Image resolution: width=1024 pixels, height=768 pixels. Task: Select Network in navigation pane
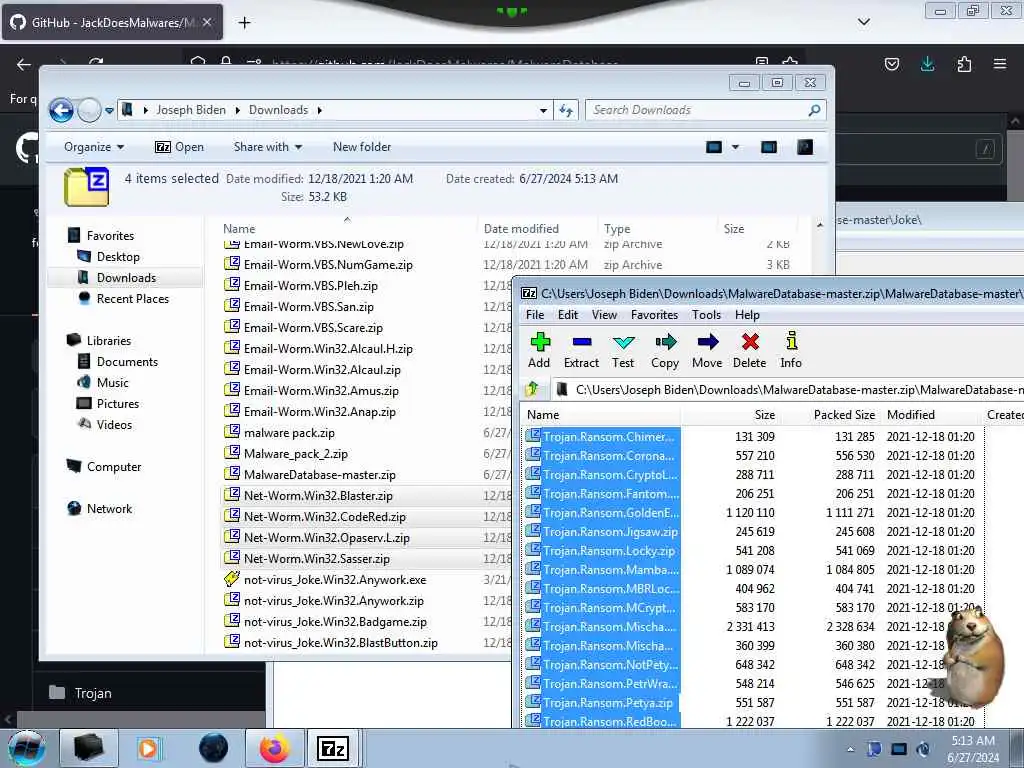pyautogui.click(x=109, y=508)
